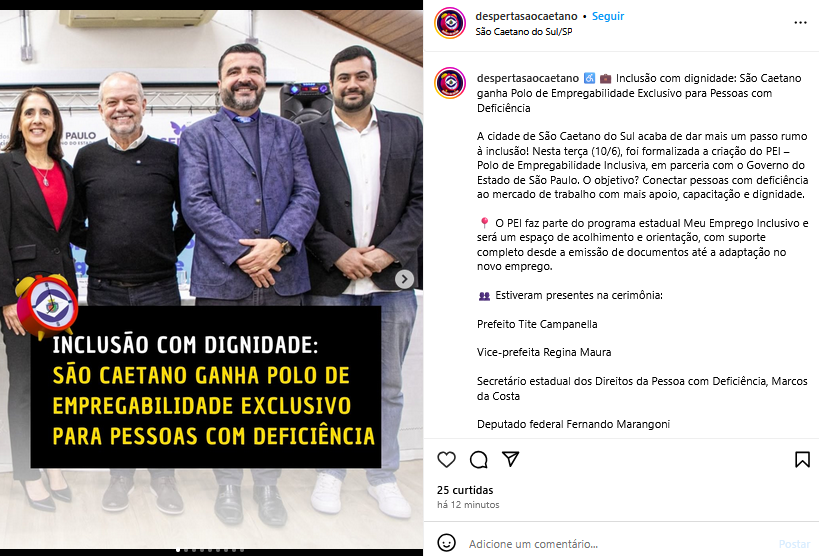Image resolution: width=819 pixels, height=556 pixels.
Task: Select the second carousel indicator dot
Action: coord(186,550)
